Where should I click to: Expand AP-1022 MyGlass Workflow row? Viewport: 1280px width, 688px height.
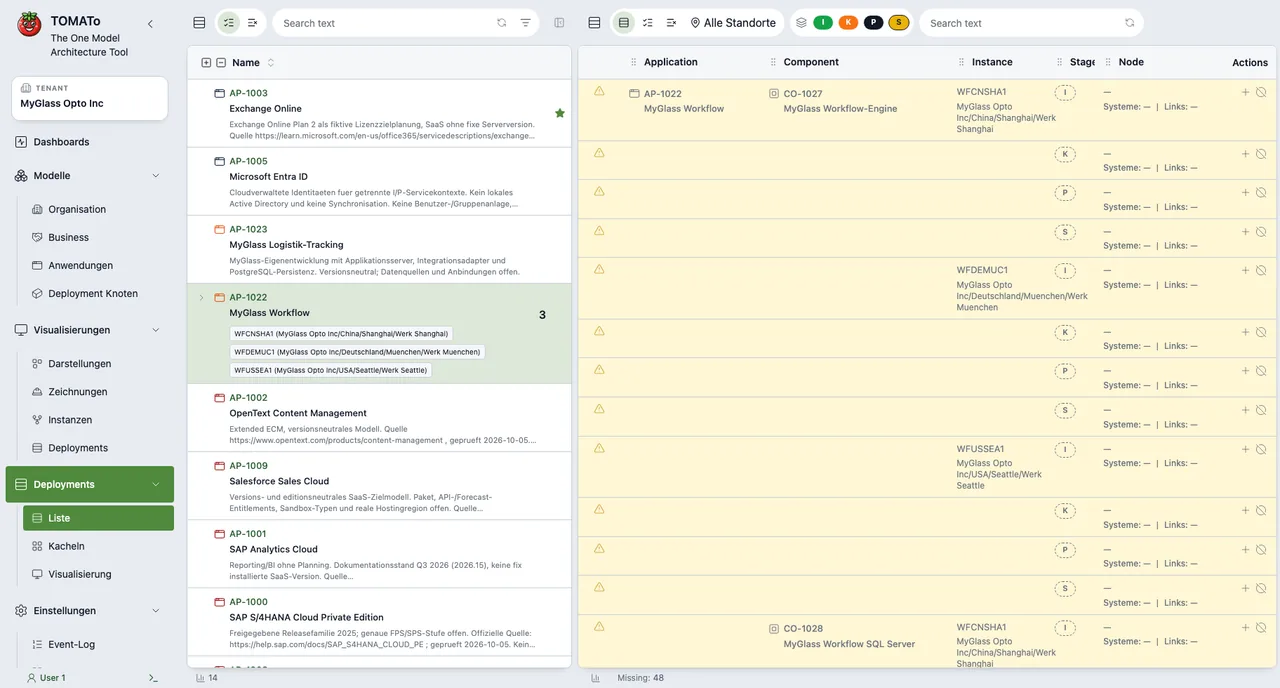click(x=201, y=297)
